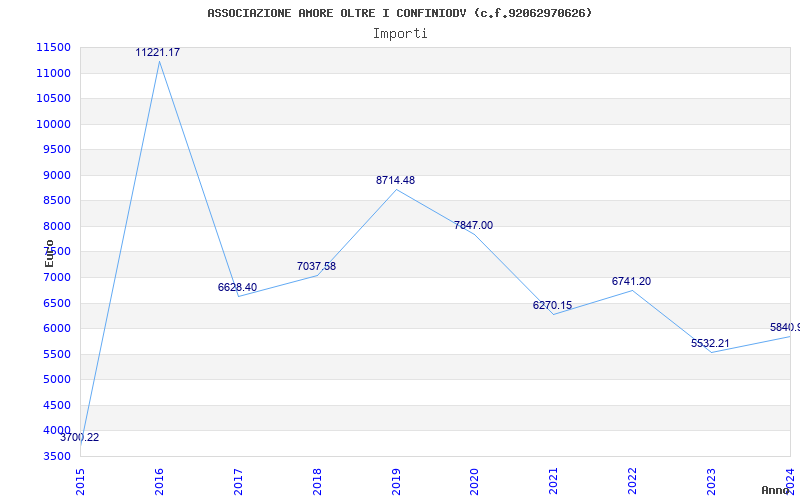The width and height of the screenshot is (800, 500).
Task: Click the data label 5532.21
Action: 710,343
